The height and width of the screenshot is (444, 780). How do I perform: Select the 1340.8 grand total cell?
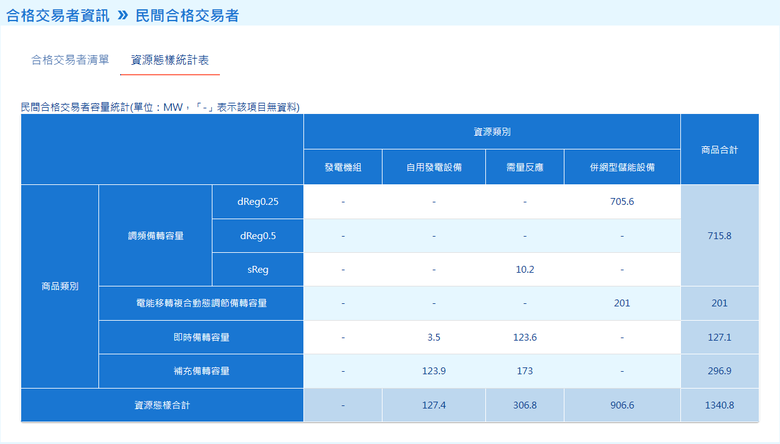coord(719,405)
